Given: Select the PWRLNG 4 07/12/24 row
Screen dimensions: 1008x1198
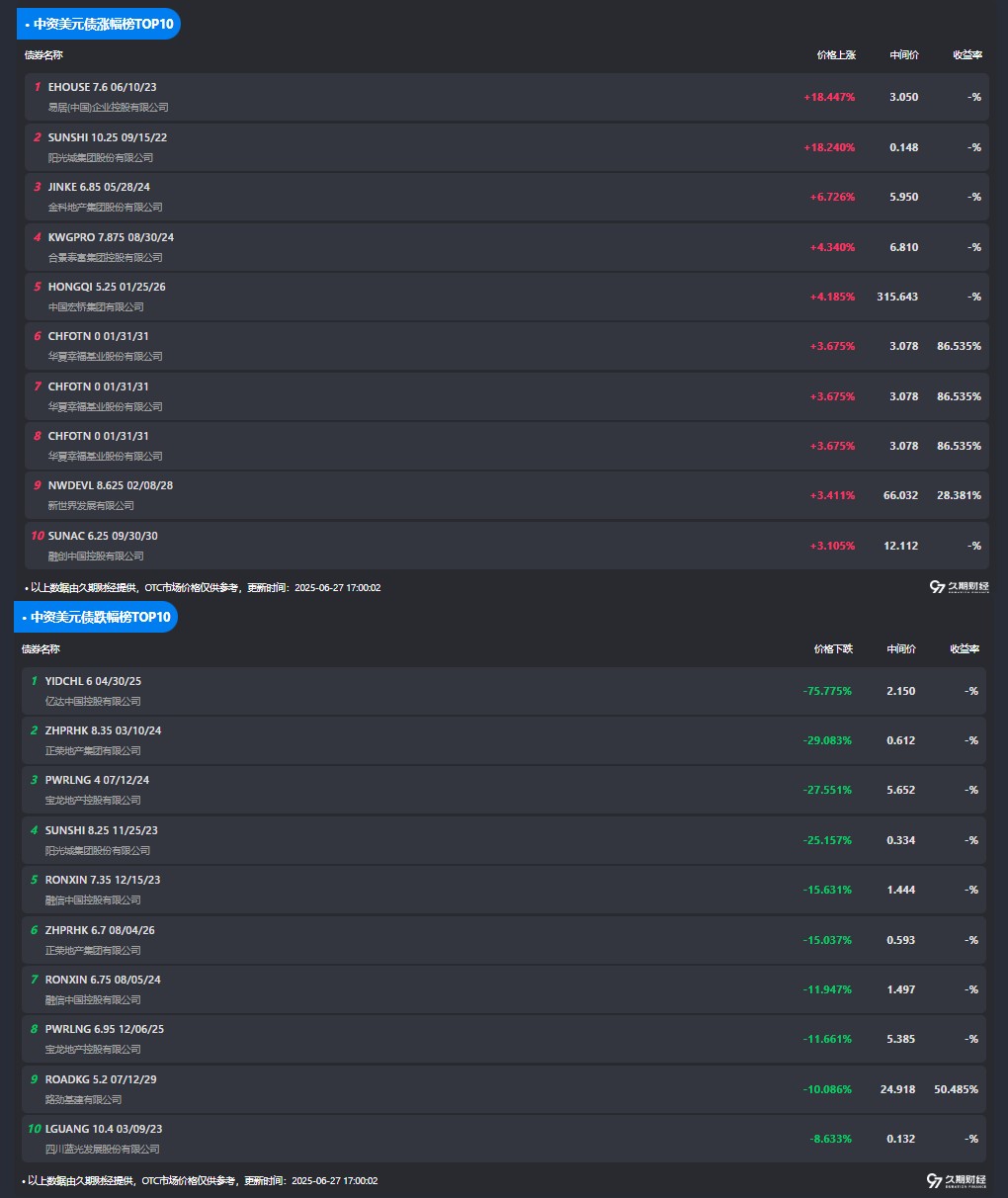Looking at the screenshot, I should coord(504,790).
